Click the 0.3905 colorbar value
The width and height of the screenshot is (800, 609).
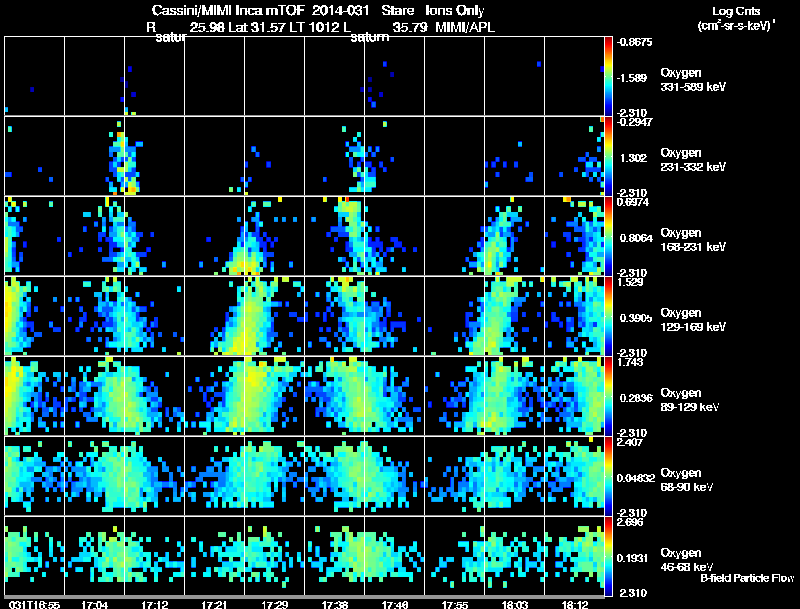click(636, 318)
